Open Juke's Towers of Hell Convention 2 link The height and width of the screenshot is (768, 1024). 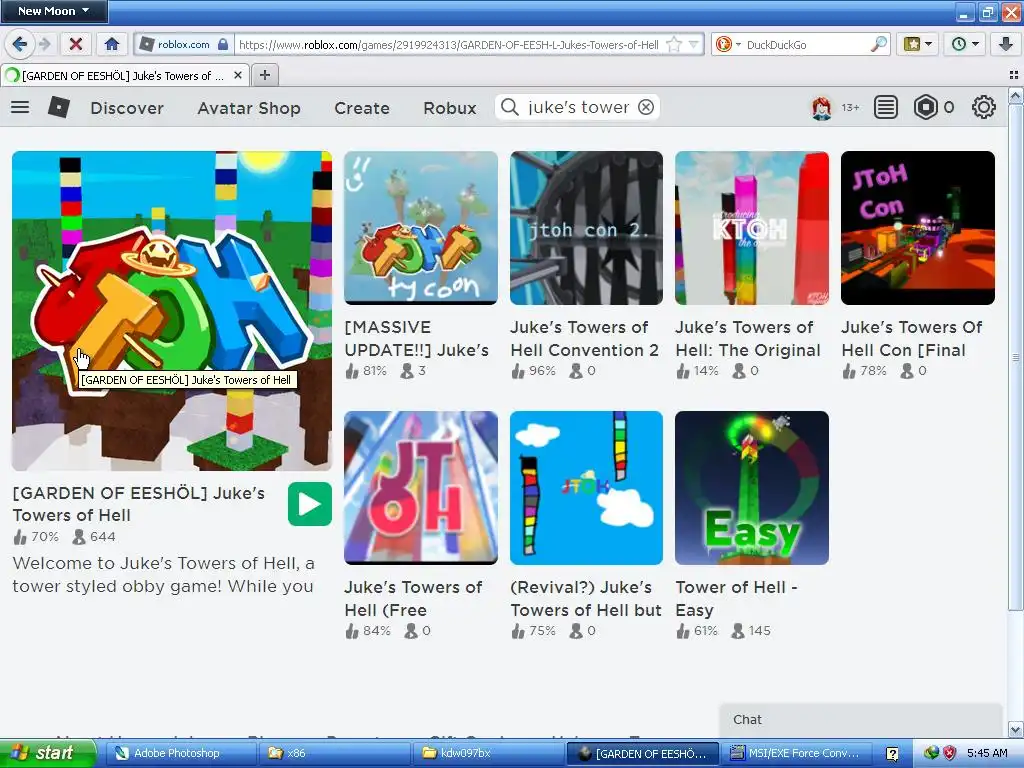point(584,338)
